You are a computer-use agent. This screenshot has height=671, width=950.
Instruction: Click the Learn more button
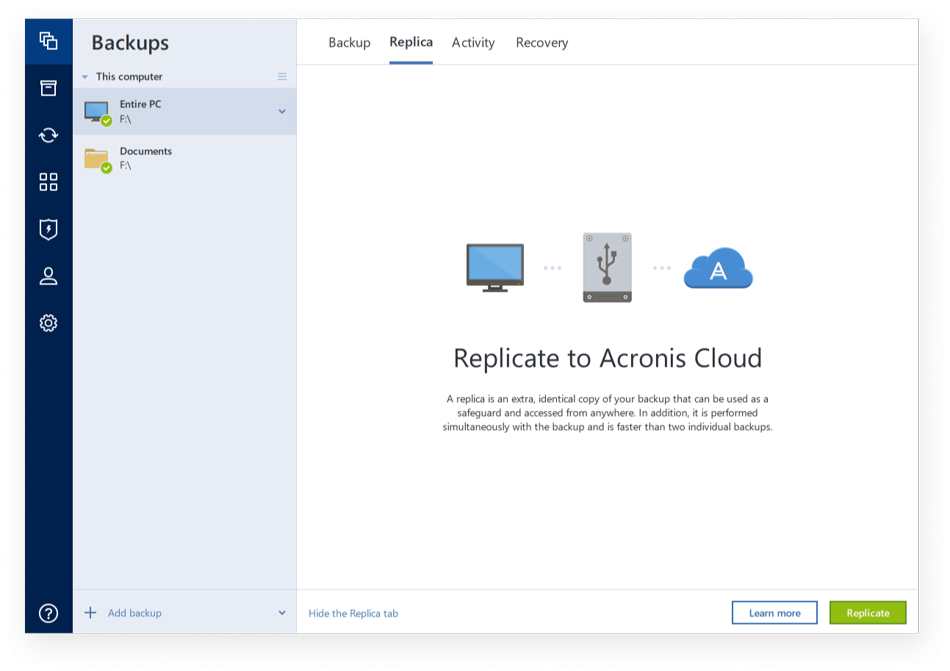774,613
